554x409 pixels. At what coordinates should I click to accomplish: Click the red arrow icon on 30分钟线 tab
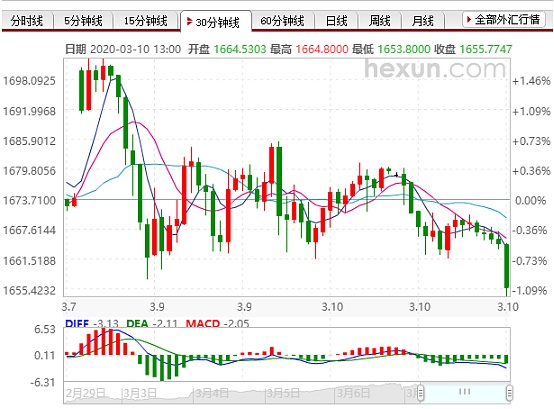189,22
